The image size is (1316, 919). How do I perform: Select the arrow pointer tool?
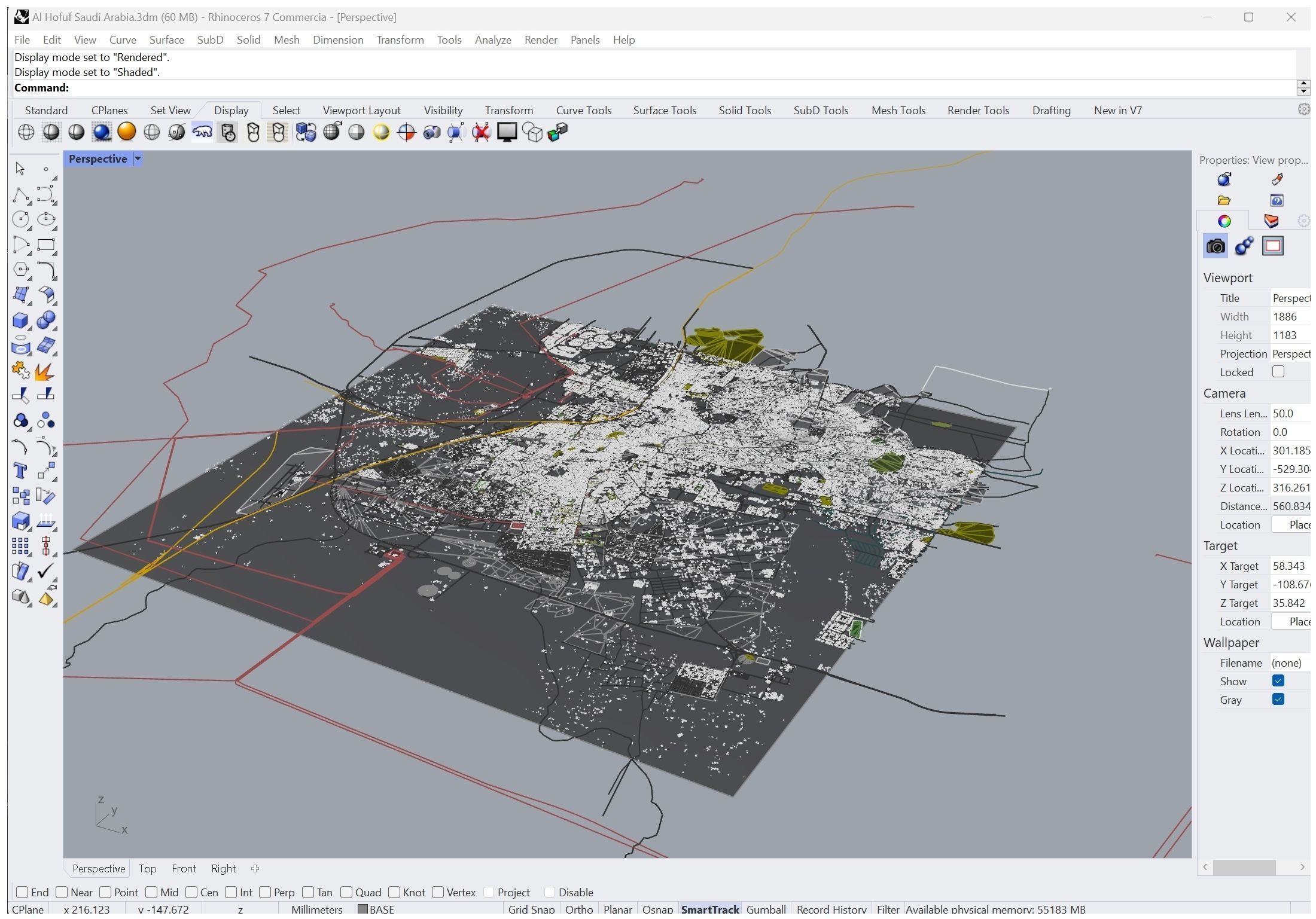tap(20, 169)
